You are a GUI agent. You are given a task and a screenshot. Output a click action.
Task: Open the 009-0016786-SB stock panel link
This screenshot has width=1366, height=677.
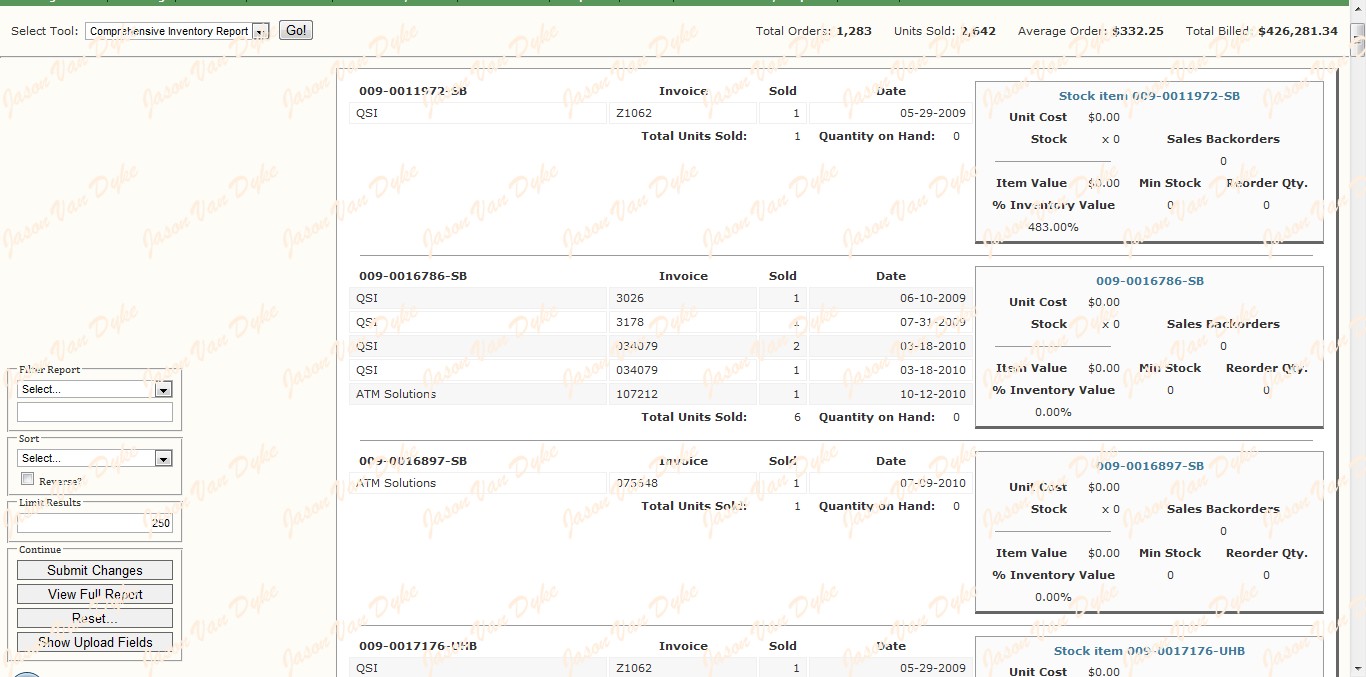coord(1149,281)
